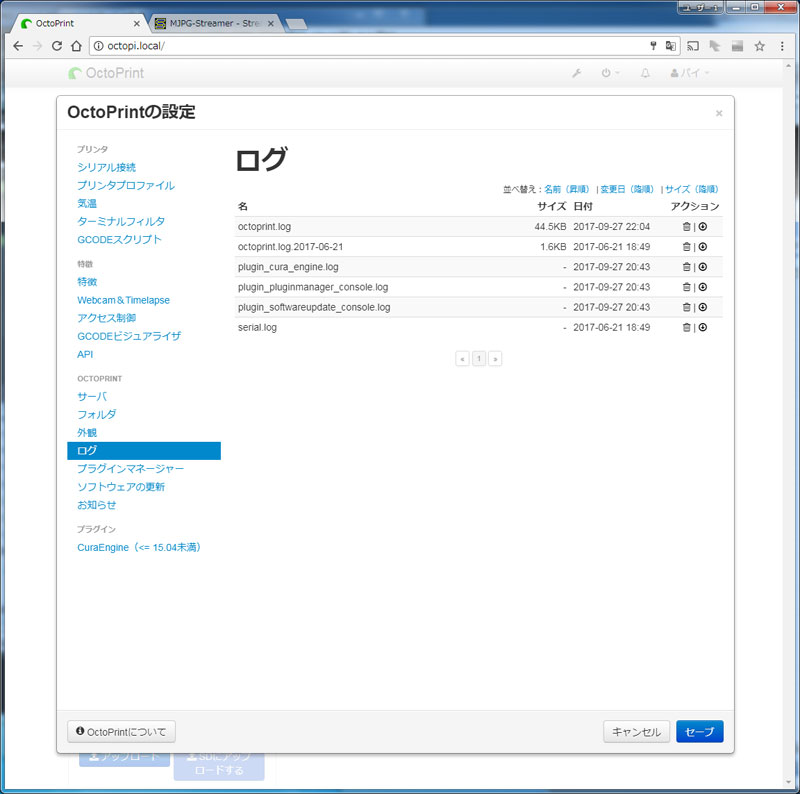Delete octoprint.log.2017-06-21 with trash icon
800x794 pixels.
pyautogui.click(x=686, y=247)
